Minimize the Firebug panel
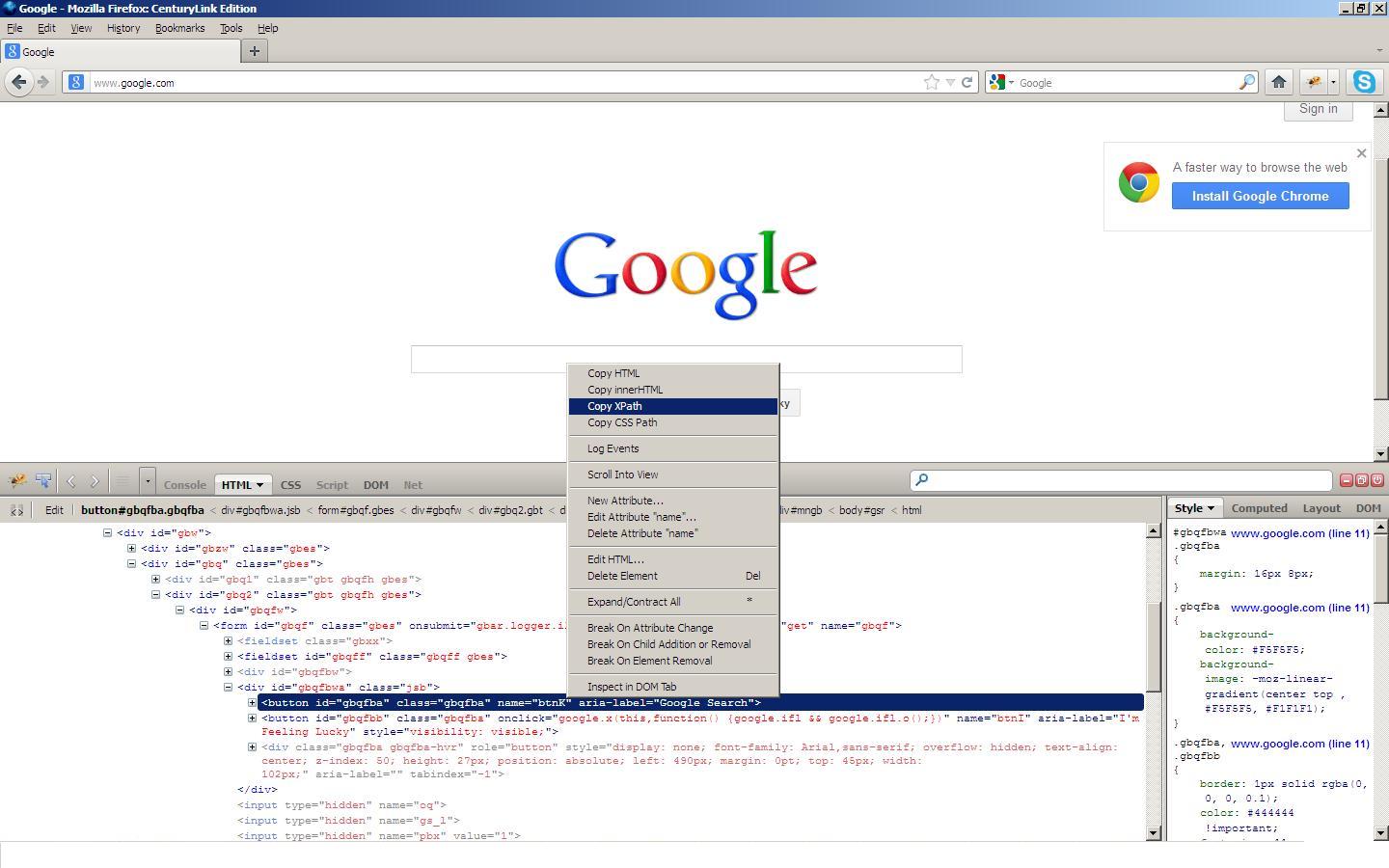1389x868 pixels. tap(1347, 479)
